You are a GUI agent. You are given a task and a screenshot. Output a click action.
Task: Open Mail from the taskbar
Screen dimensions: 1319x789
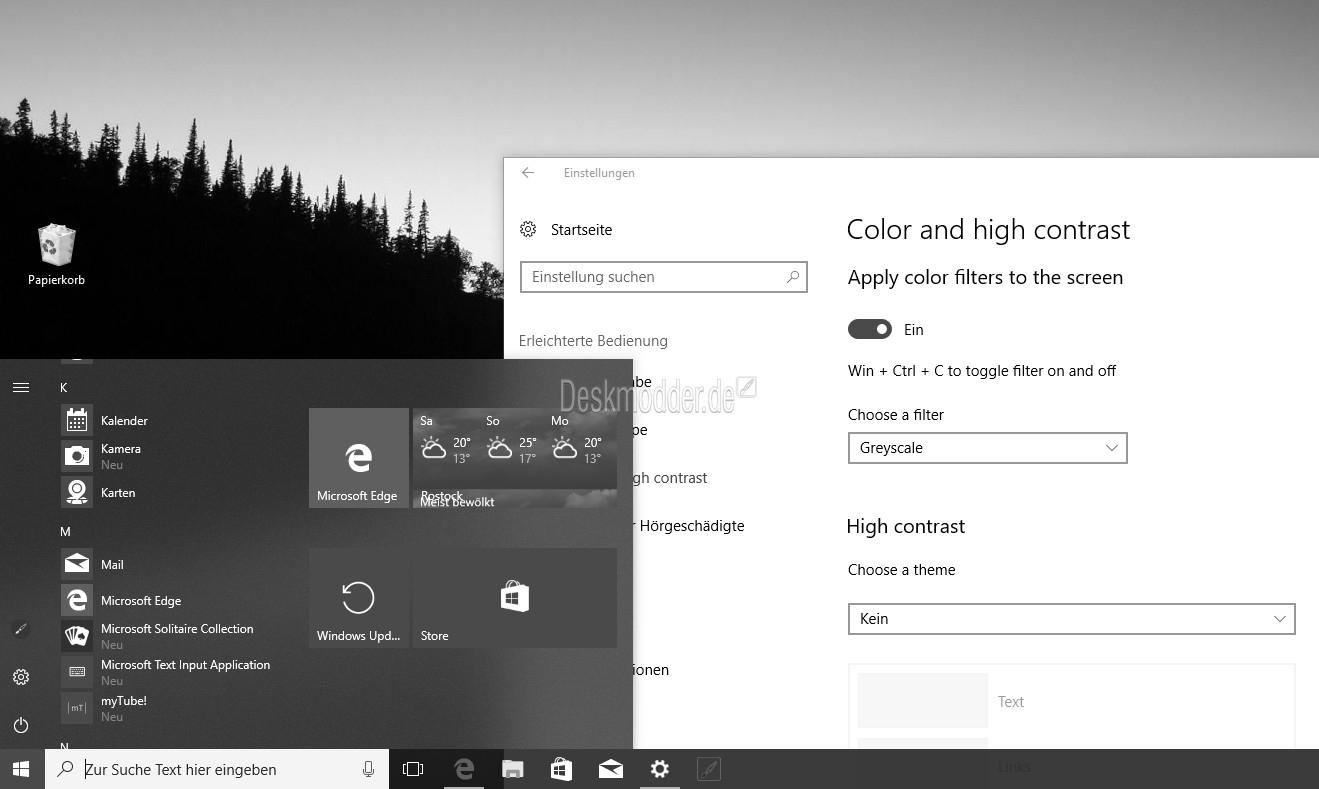(x=611, y=769)
